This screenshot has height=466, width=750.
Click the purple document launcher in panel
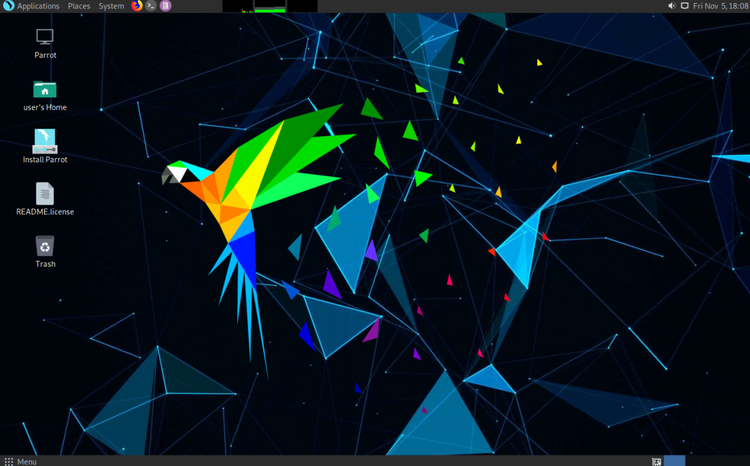click(165, 6)
